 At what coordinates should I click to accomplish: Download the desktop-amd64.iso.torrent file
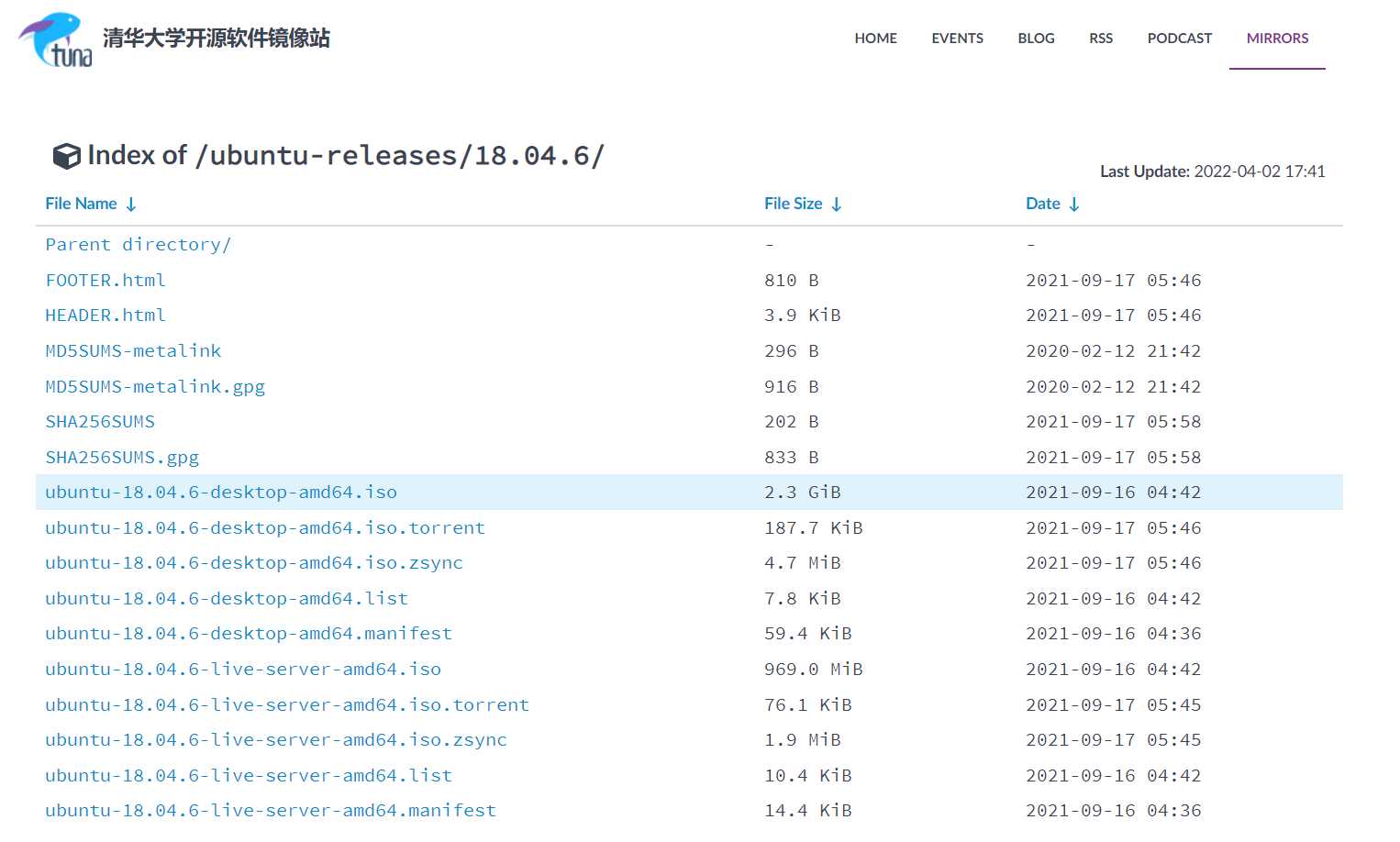point(265,528)
